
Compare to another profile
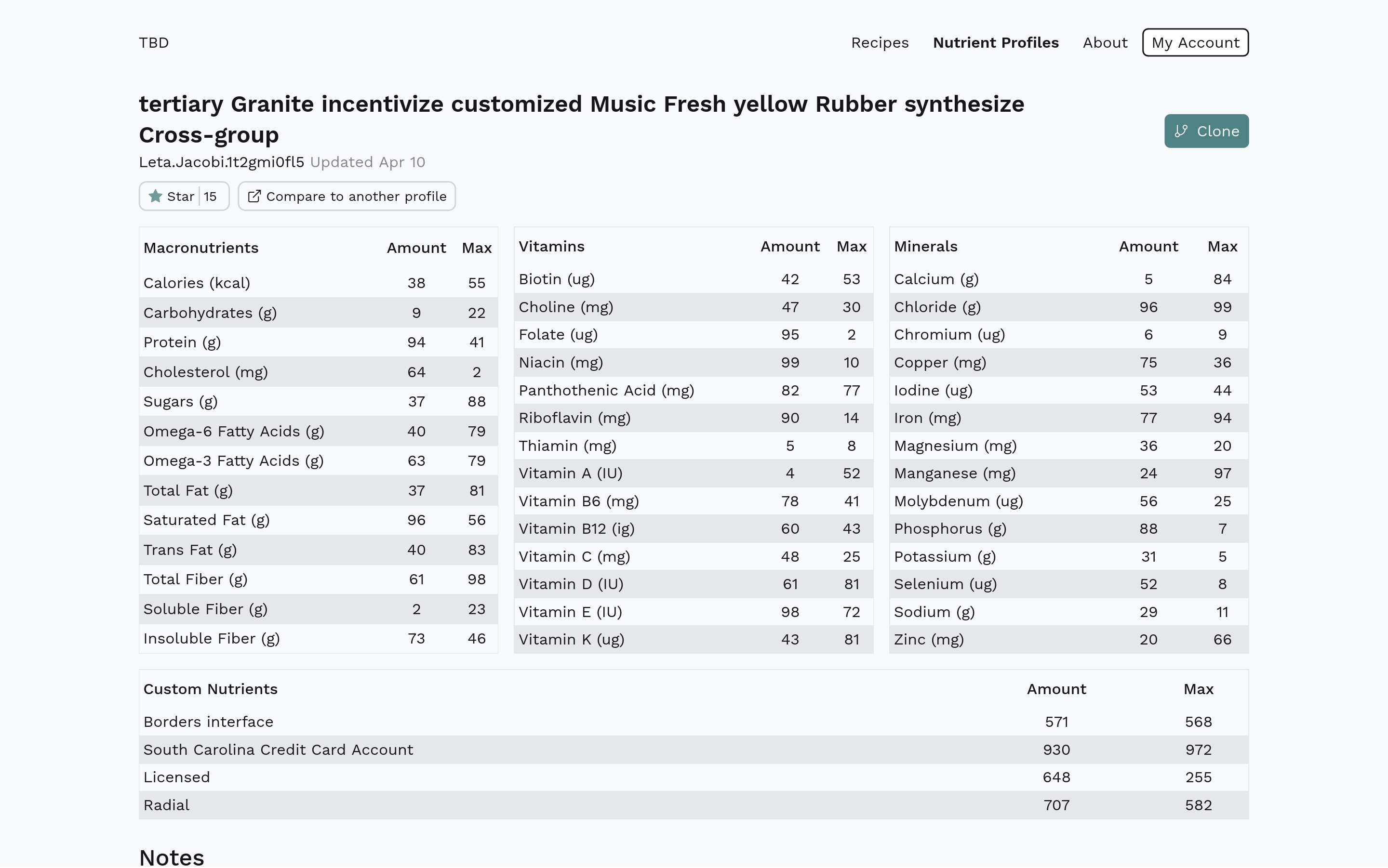[347, 197]
